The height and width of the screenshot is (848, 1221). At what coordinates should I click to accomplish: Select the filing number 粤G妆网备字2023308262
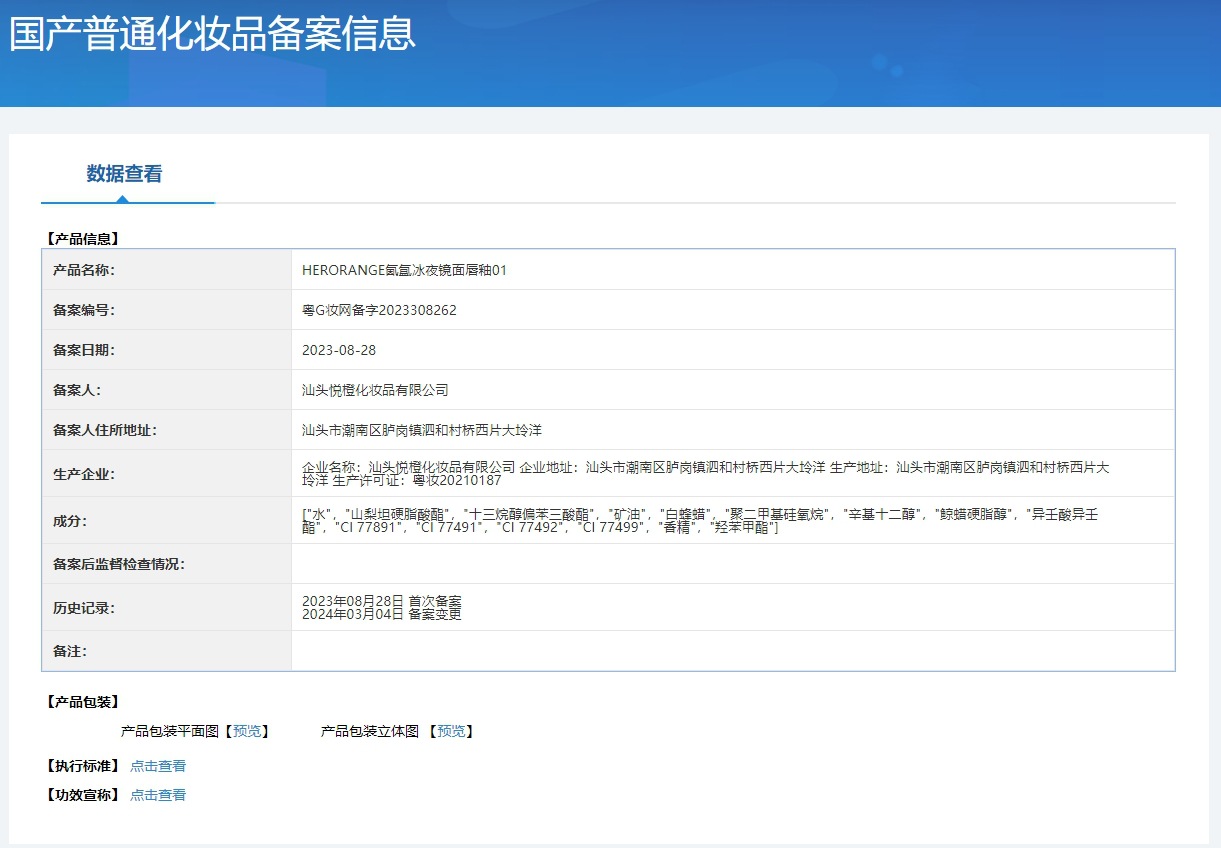click(x=379, y=310)
